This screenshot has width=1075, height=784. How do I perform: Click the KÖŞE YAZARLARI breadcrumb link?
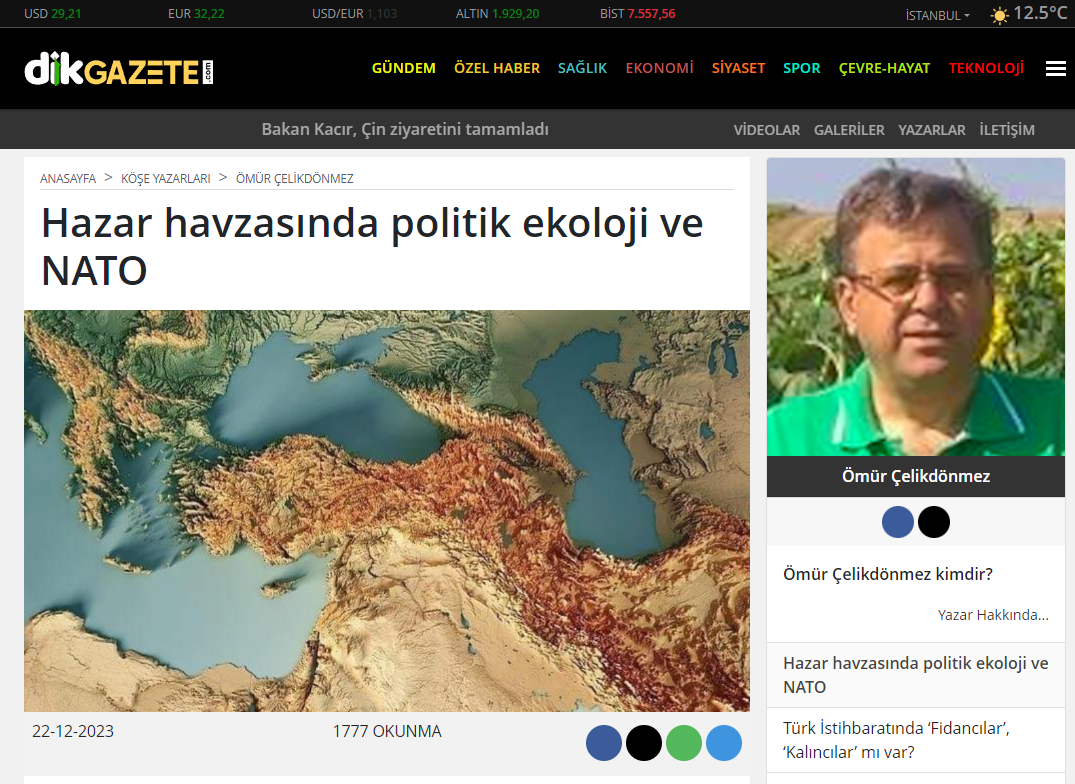165,179
